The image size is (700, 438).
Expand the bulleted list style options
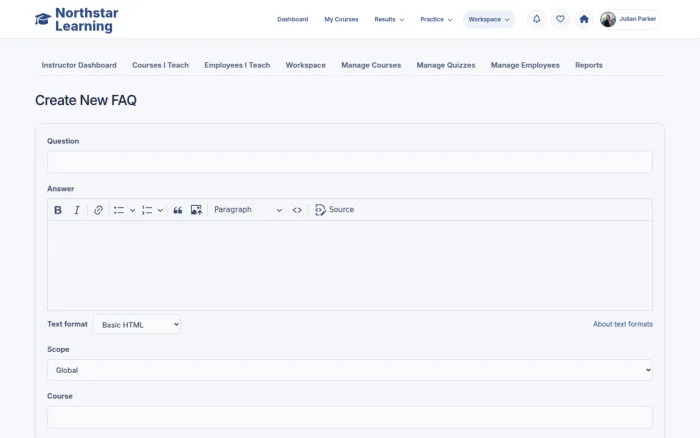pyautogui.click(x=133, y=210)
